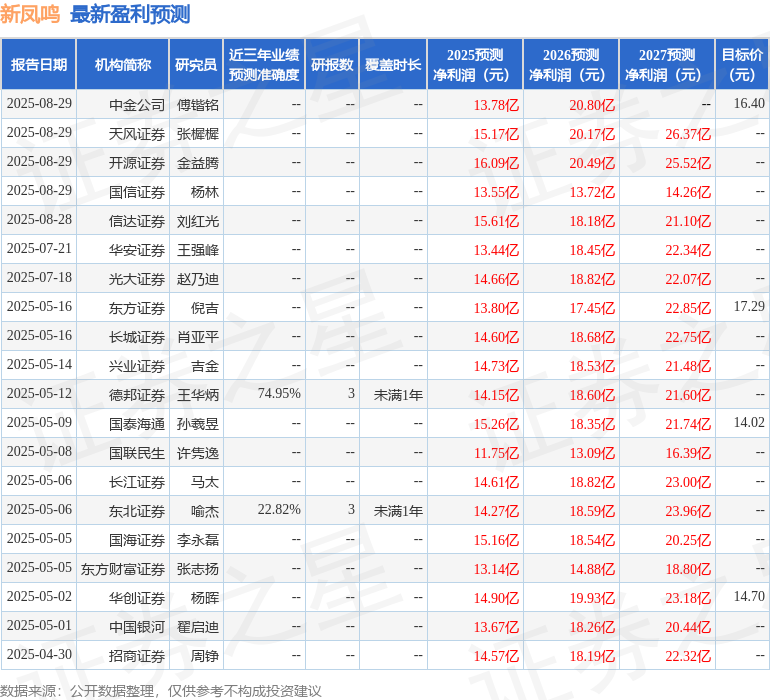Click the date 2025-08-28
The image size is (770, 700).
39,220
